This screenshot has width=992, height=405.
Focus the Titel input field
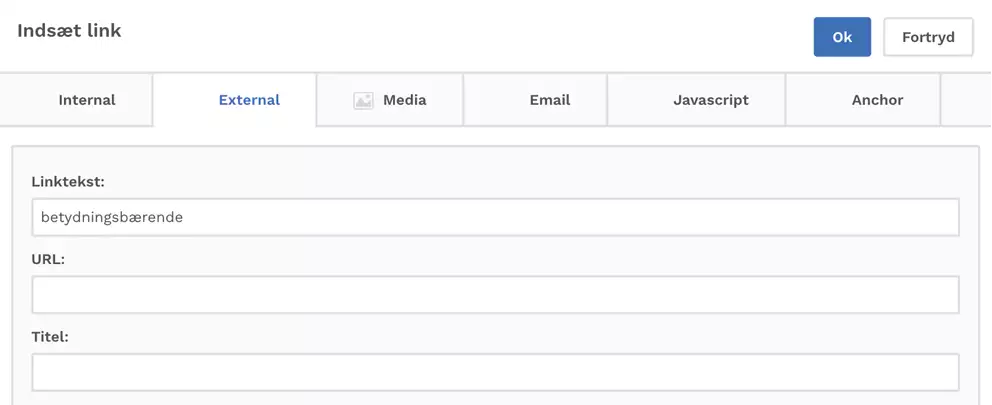pyautogui.click(x=495, y=372)
